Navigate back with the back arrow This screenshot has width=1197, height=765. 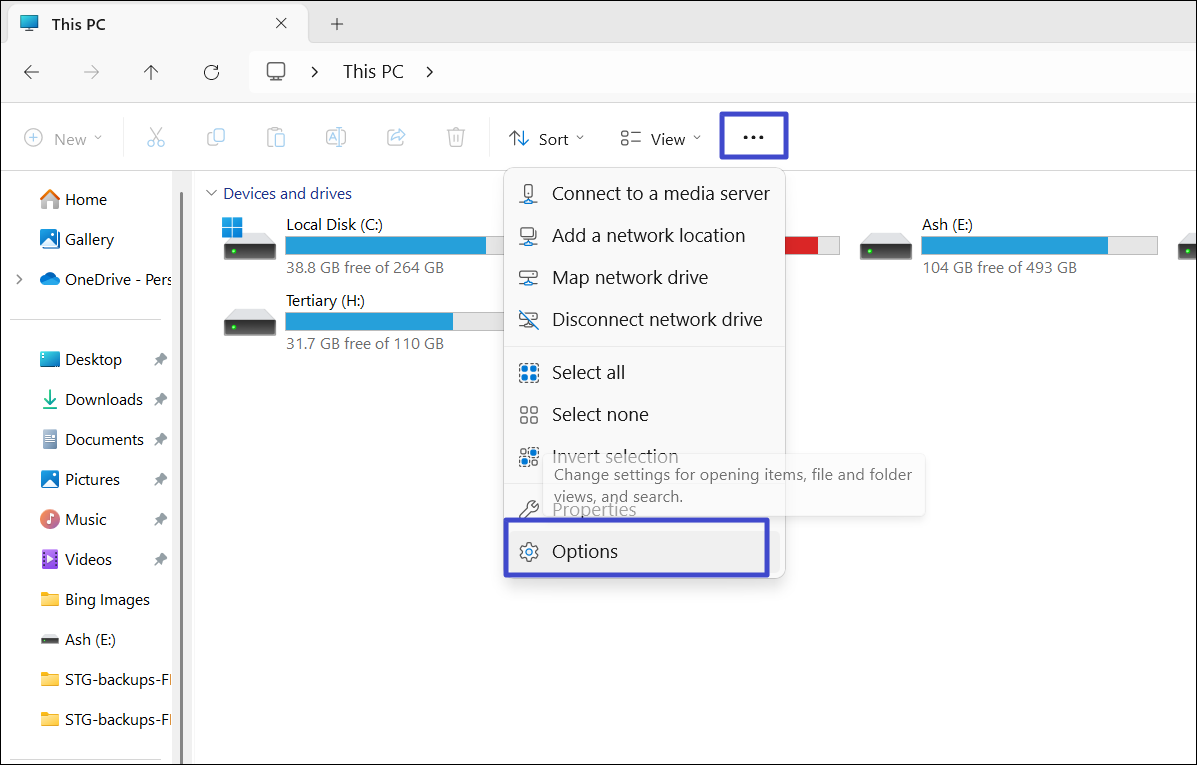coord(32,72)
